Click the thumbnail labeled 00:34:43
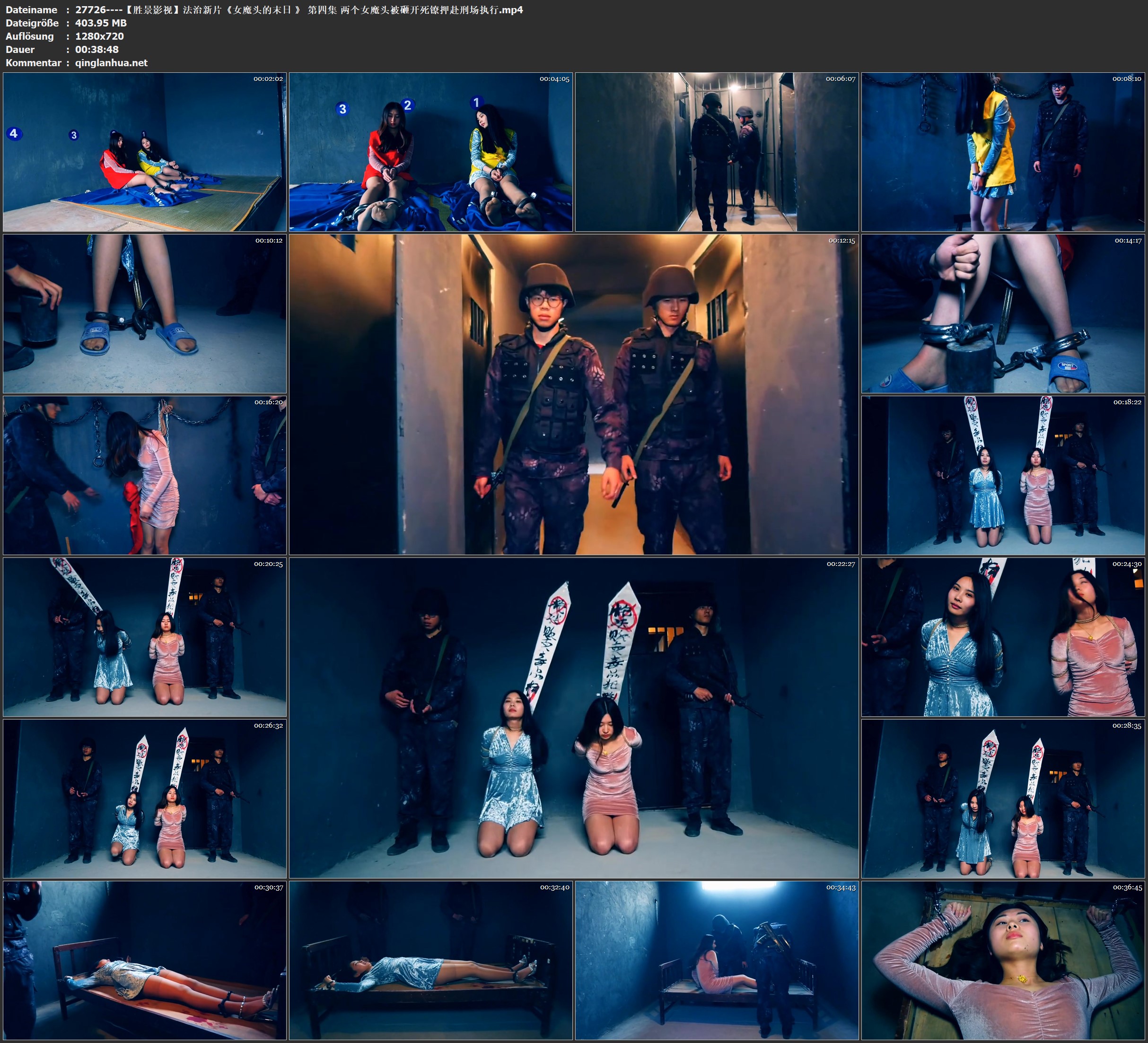 tap(717, 960)
